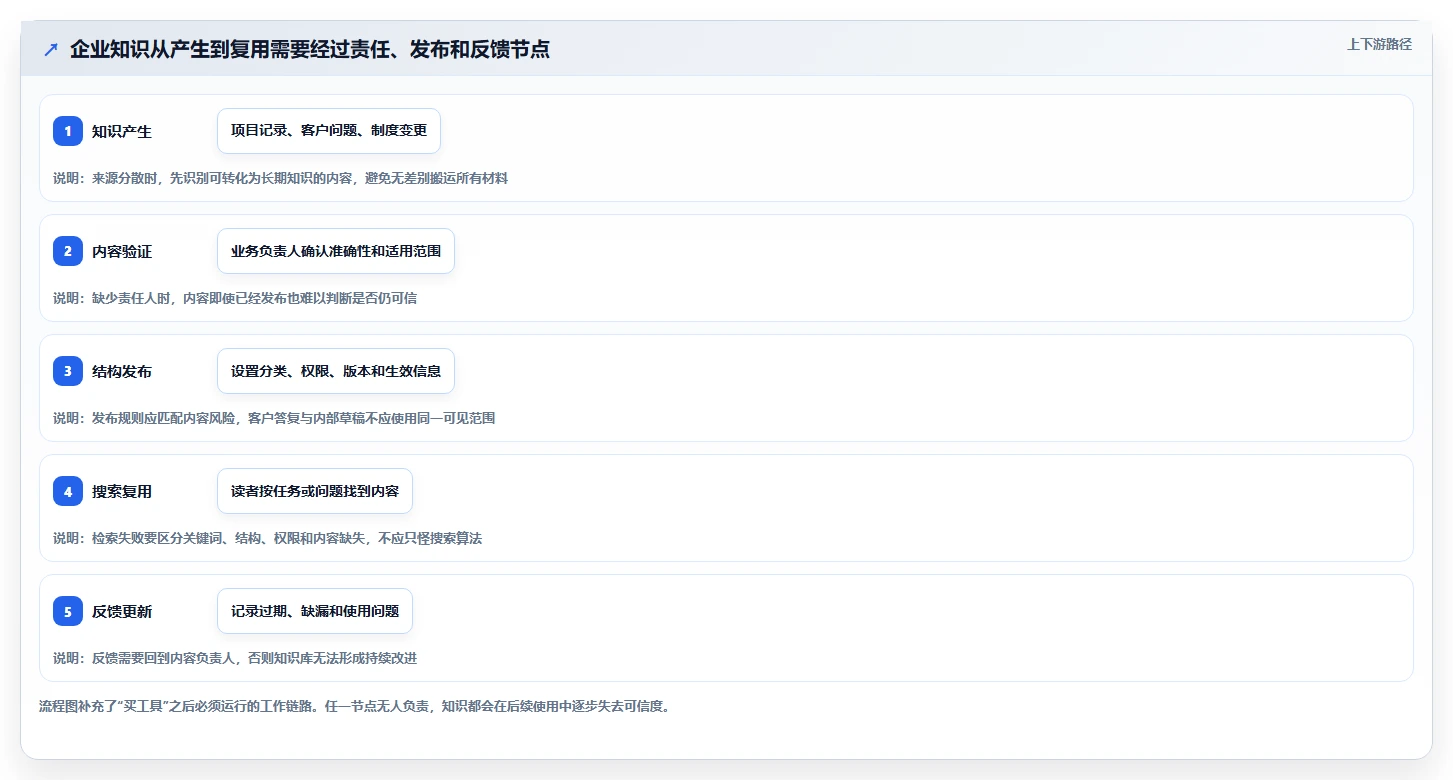This screenshot has width=1453, height=780.
Task: Click the step 4 number badge
Action: 68,491
